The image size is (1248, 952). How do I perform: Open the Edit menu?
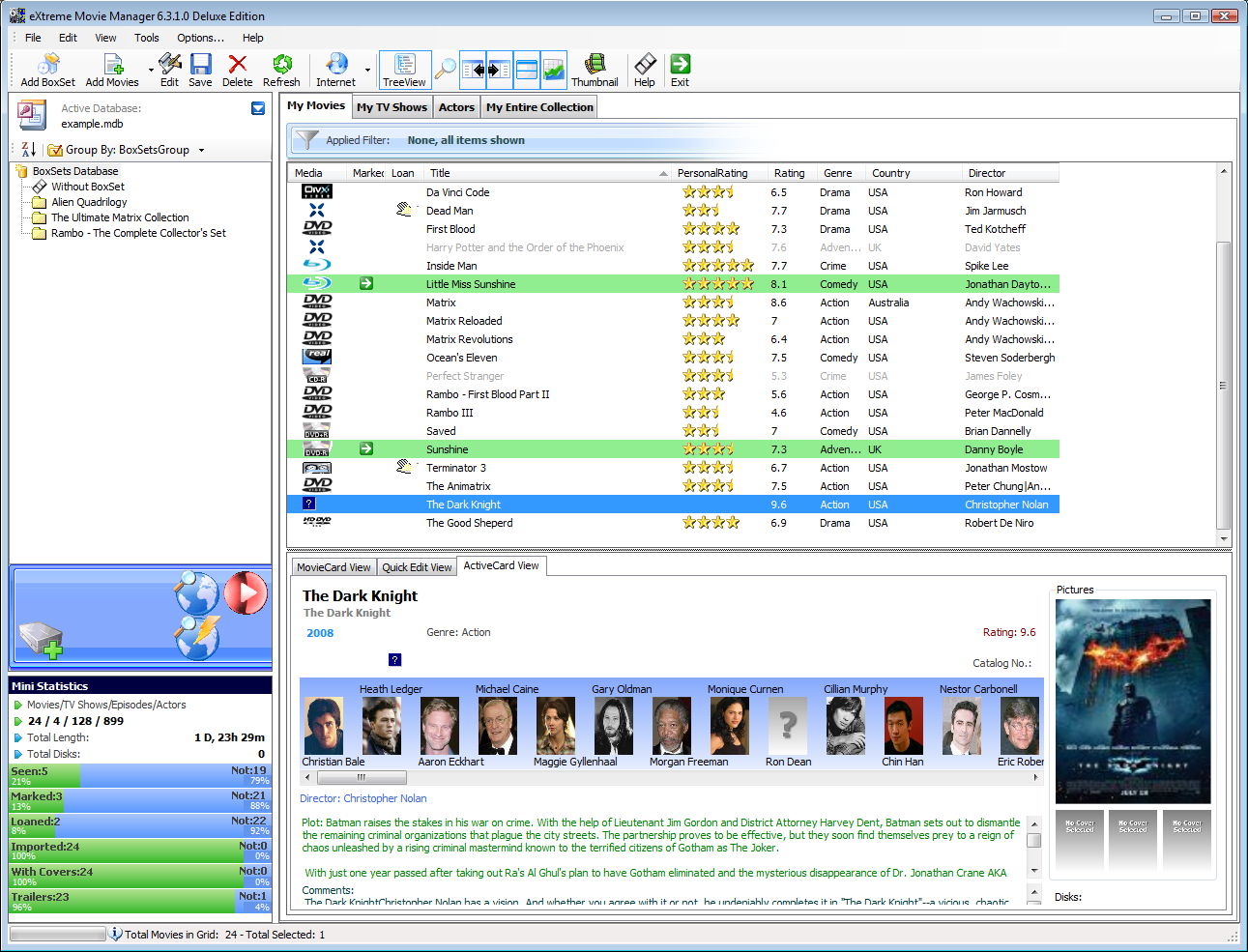(68, 38)
